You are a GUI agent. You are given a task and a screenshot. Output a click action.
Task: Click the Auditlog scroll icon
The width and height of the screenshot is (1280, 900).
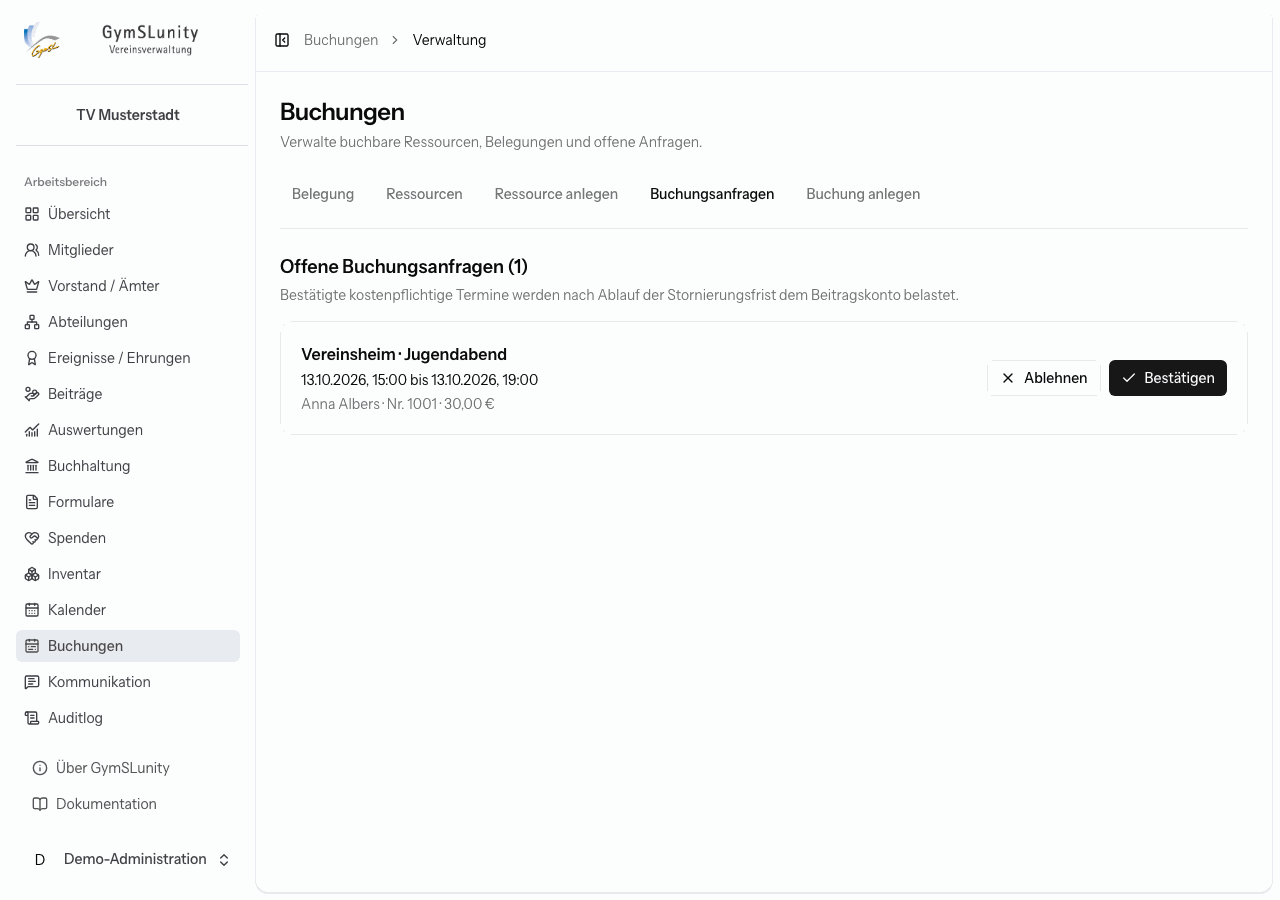[x=32, y=718]
